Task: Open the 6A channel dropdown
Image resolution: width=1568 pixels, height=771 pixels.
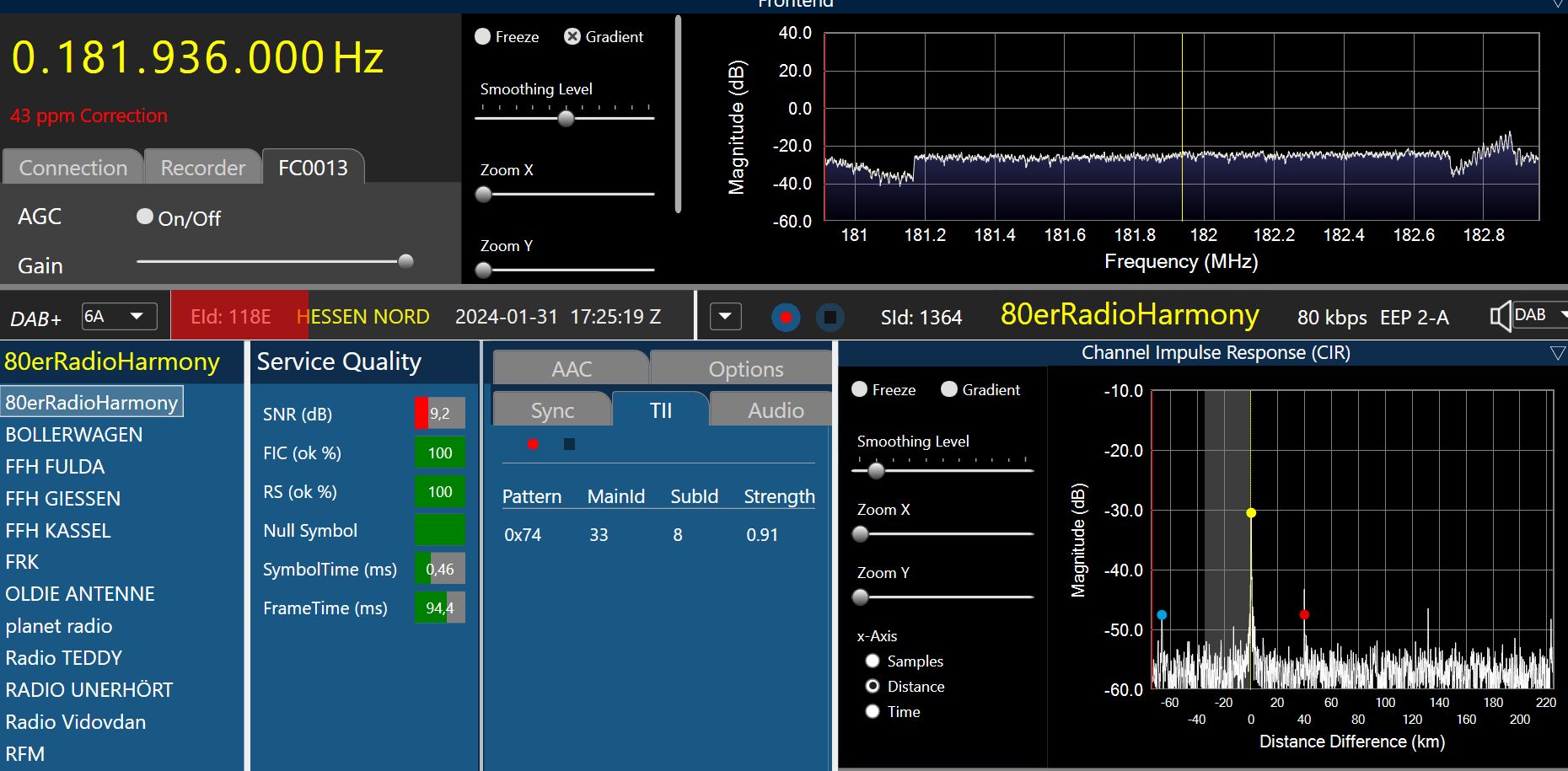Action: point(119,317)
